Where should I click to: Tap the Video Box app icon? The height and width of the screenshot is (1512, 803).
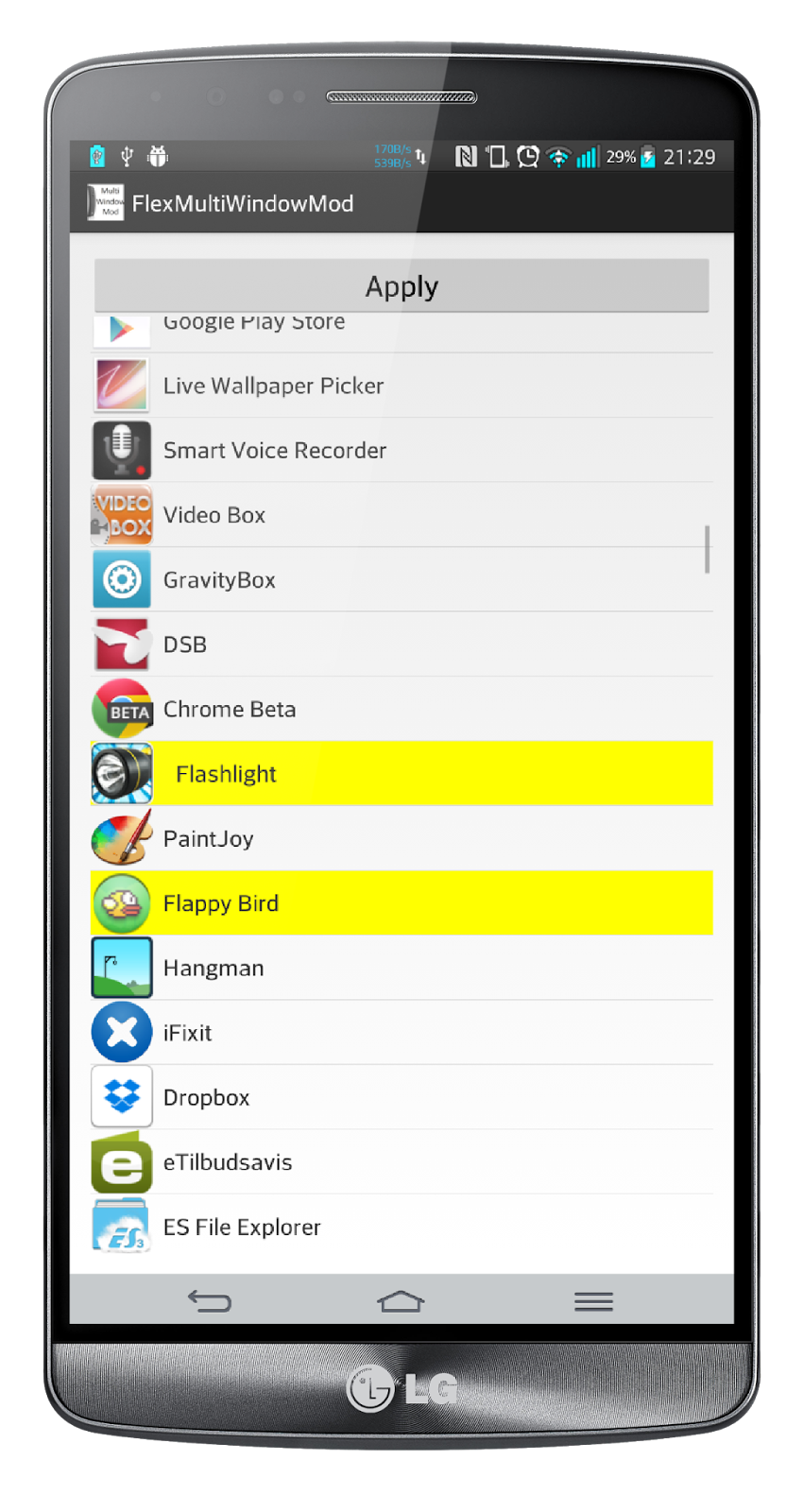(x=122, y=515)
